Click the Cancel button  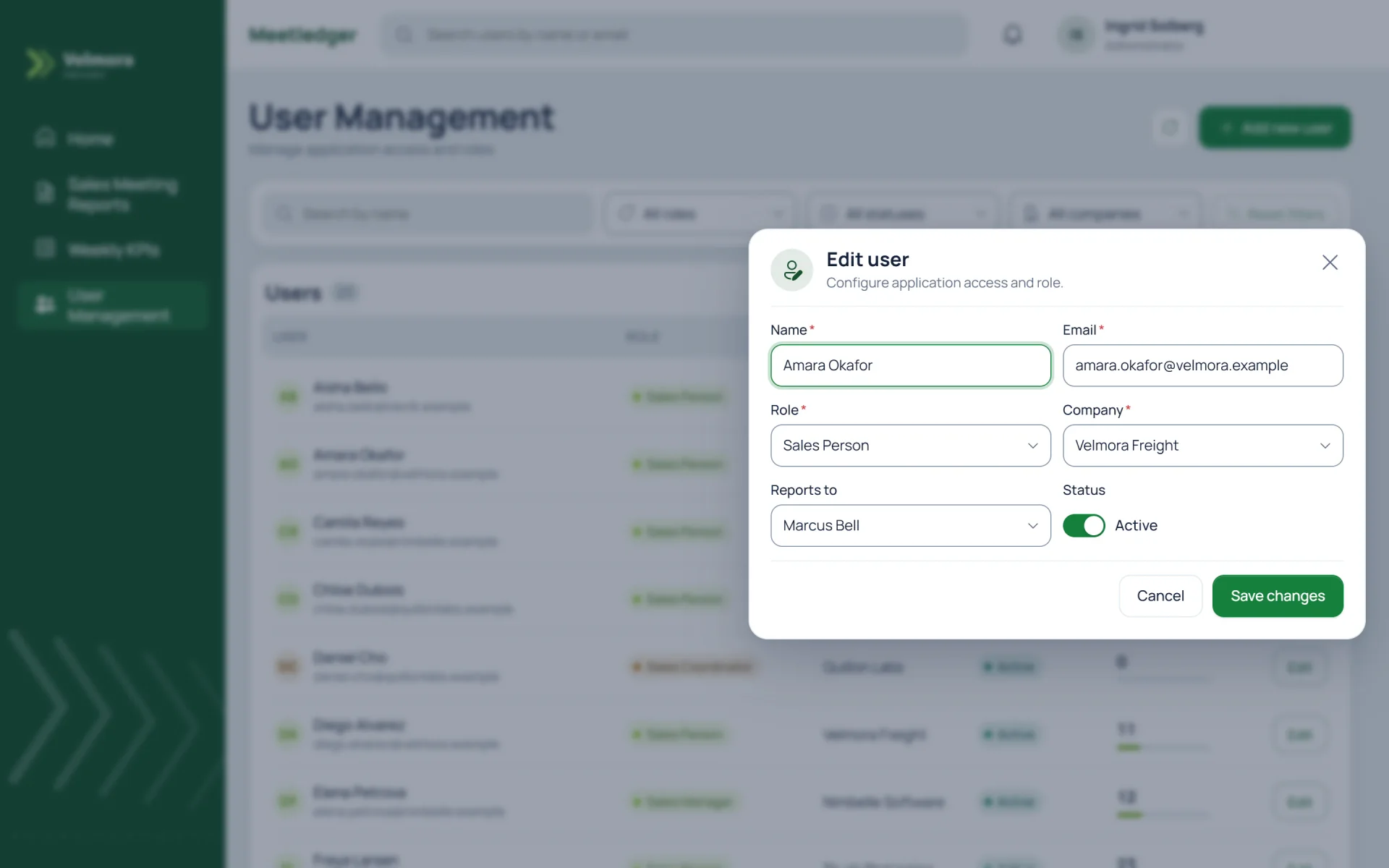point(1160,596)
